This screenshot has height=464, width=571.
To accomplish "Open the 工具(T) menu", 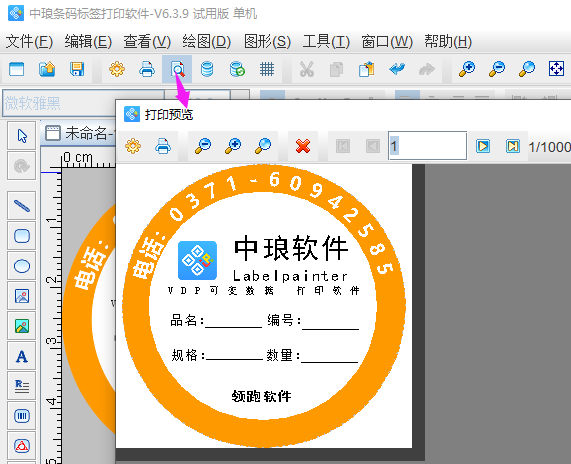I will pos(326,42).
